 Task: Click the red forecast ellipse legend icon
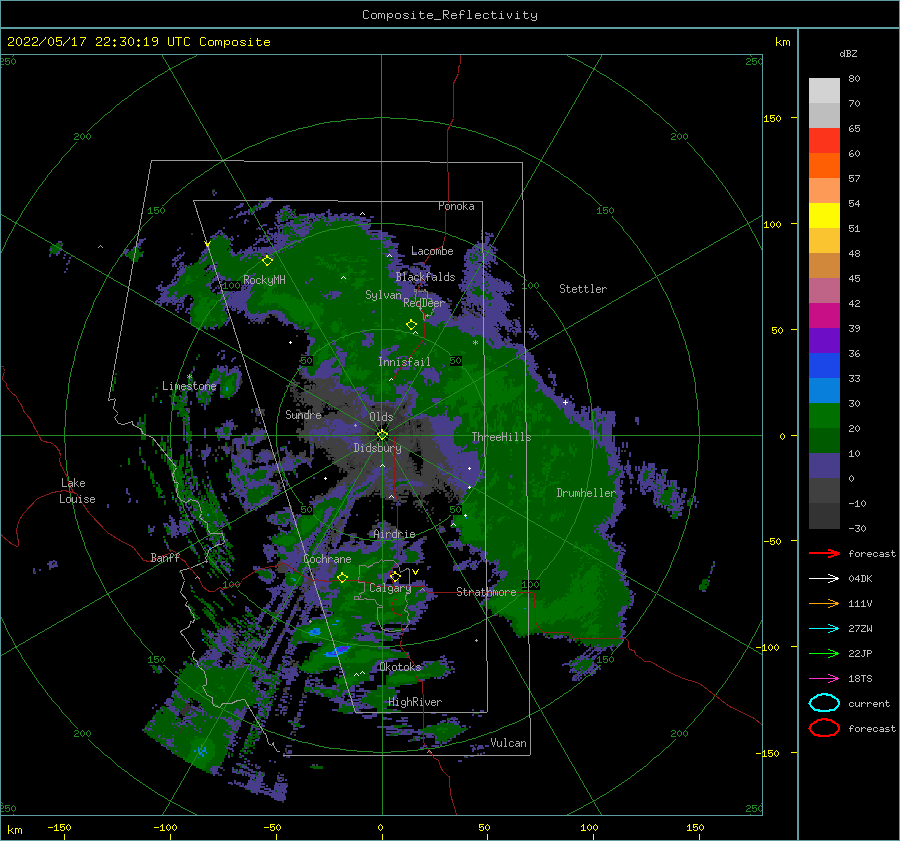click(824, 728)
